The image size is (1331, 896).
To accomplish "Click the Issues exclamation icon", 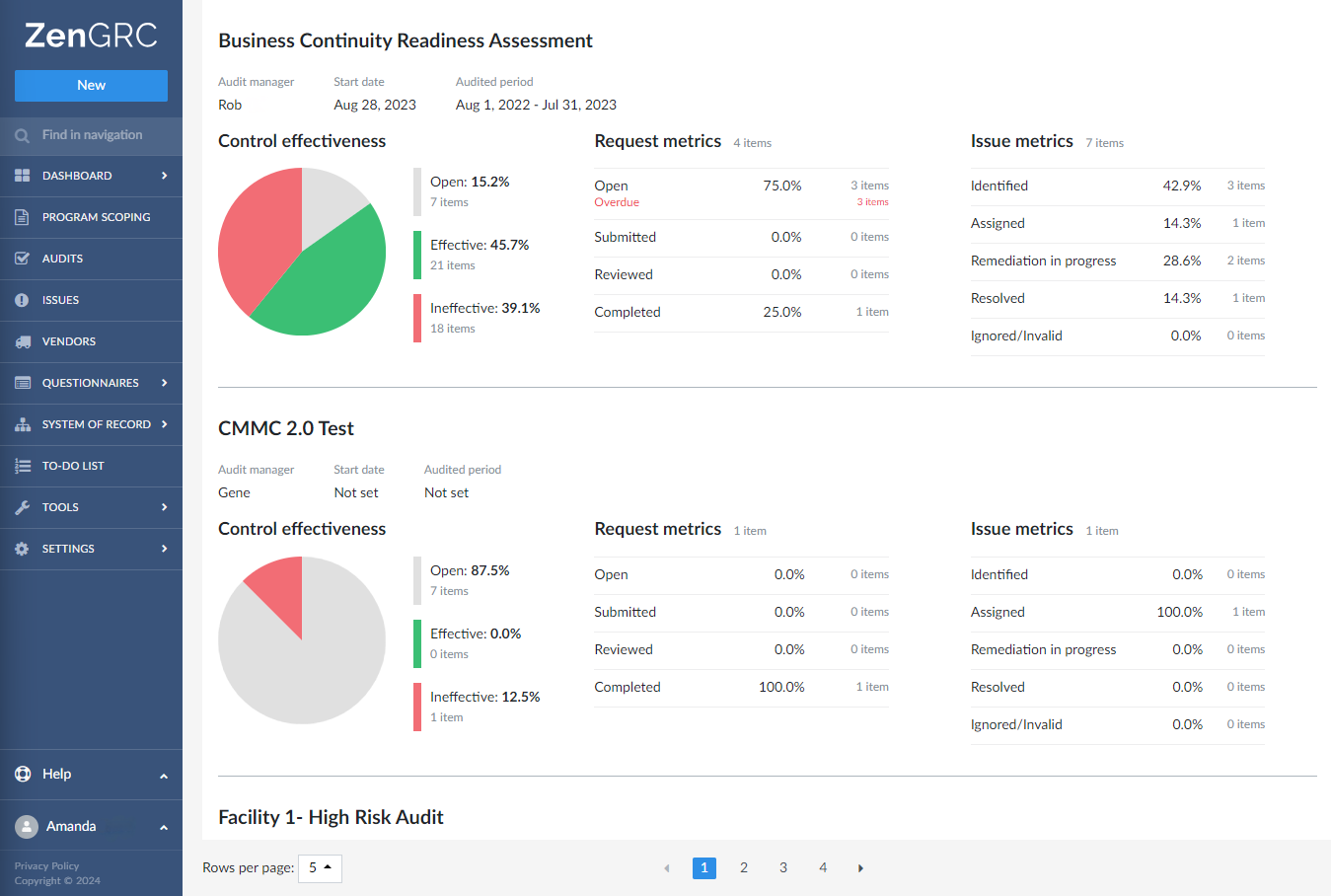I will (22, 300).
